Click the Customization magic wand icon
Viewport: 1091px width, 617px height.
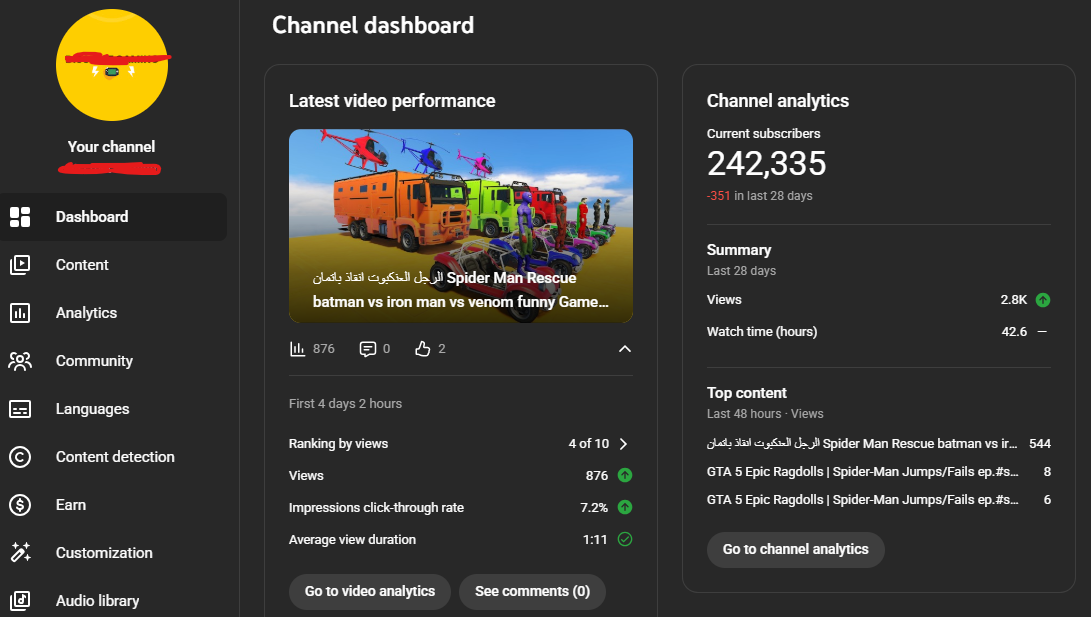tap(20, 553)
